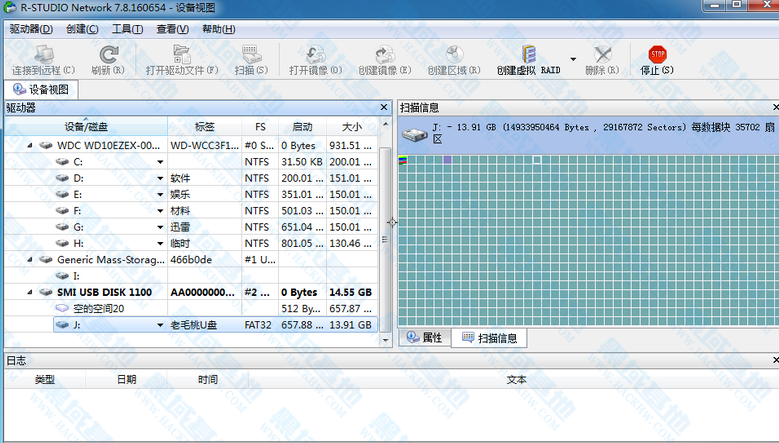This screenshot has width=779, height=443.
Task: Switch to the 属性 tab
Action: pyautogui.click(x=425, y=338)
